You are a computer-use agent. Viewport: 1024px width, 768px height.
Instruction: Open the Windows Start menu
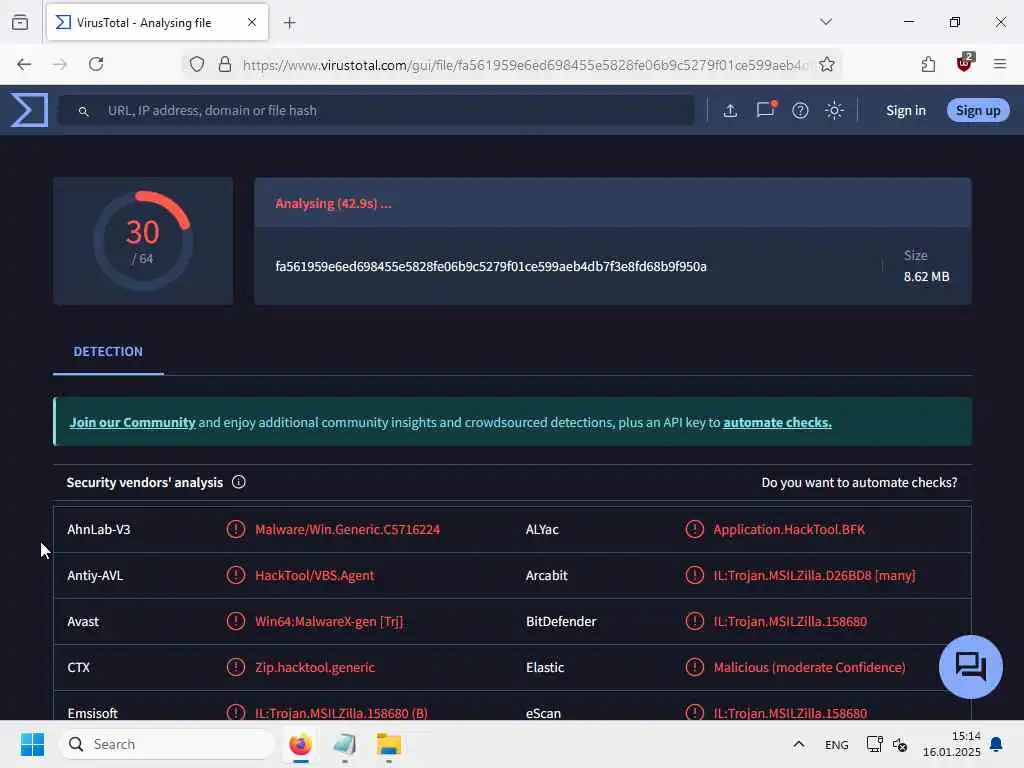click(x=32, y=744)
